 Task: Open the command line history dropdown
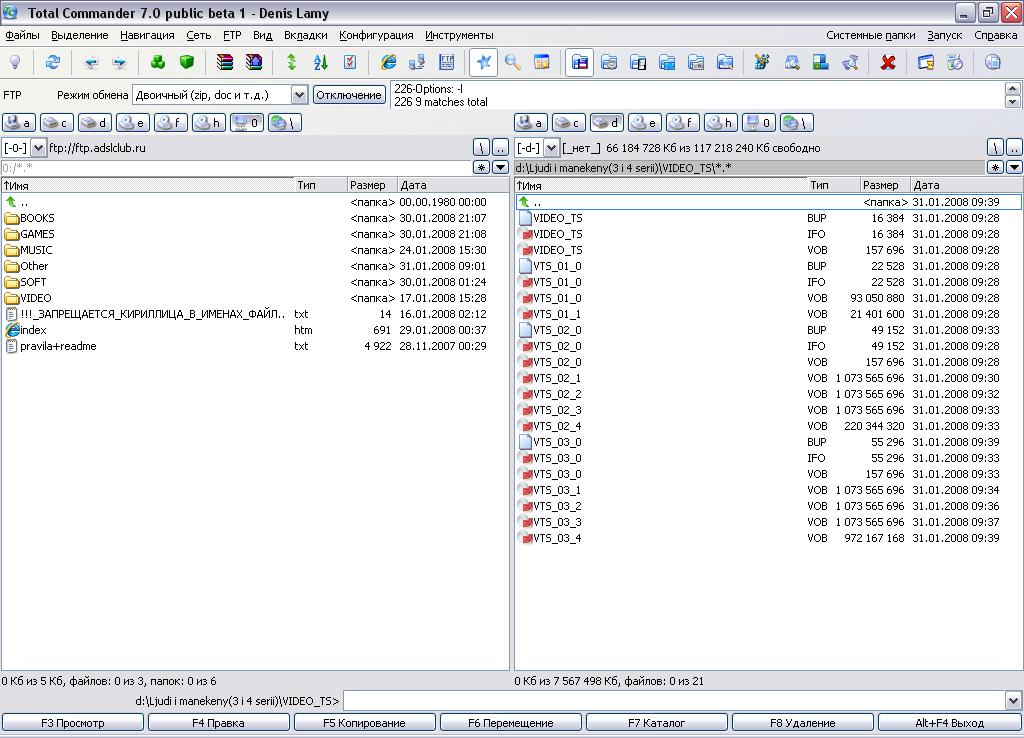1013,701
